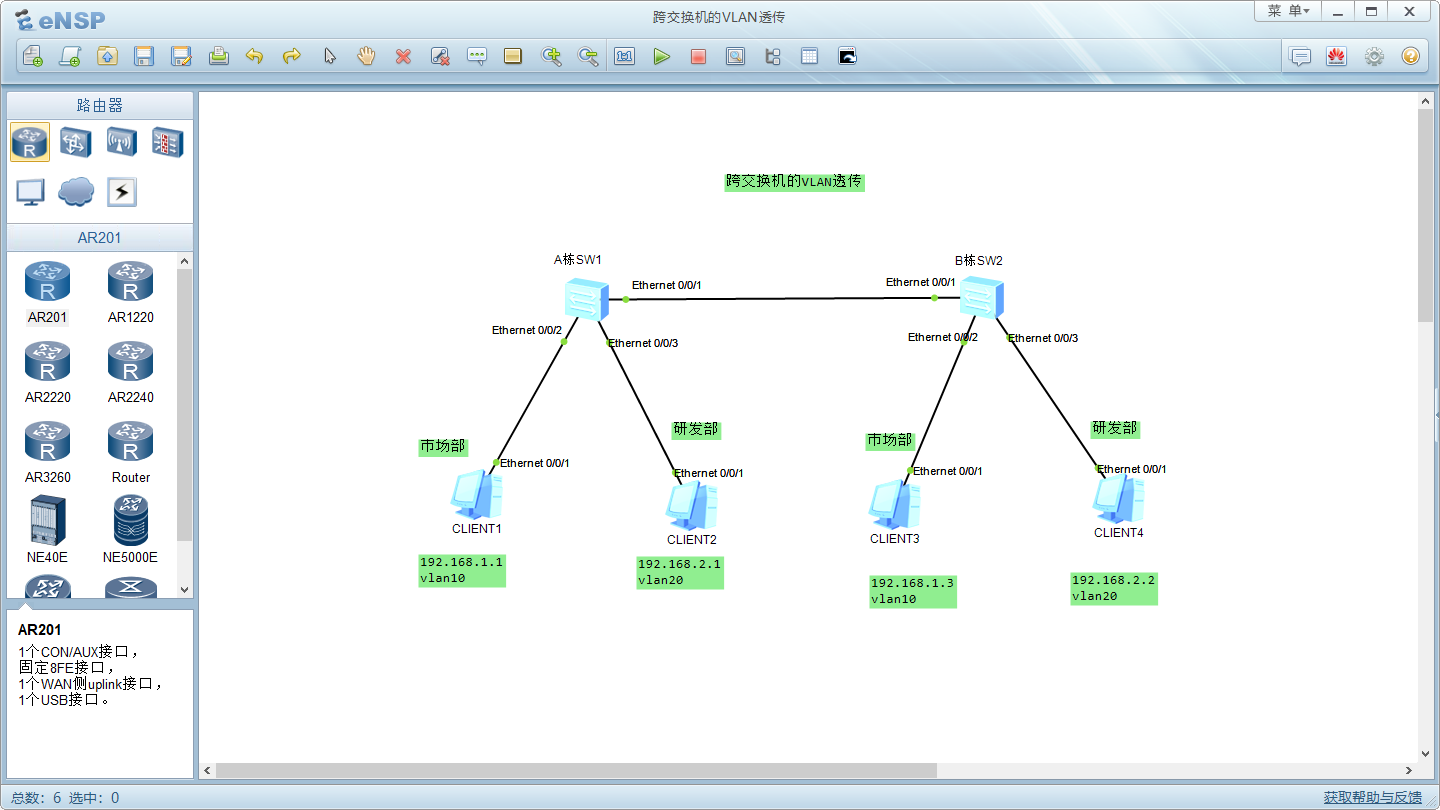Click the device list scroll-up arrow
Image resolution: width=1440 pixels, height=810 pixels.
(x=184, y=261)
